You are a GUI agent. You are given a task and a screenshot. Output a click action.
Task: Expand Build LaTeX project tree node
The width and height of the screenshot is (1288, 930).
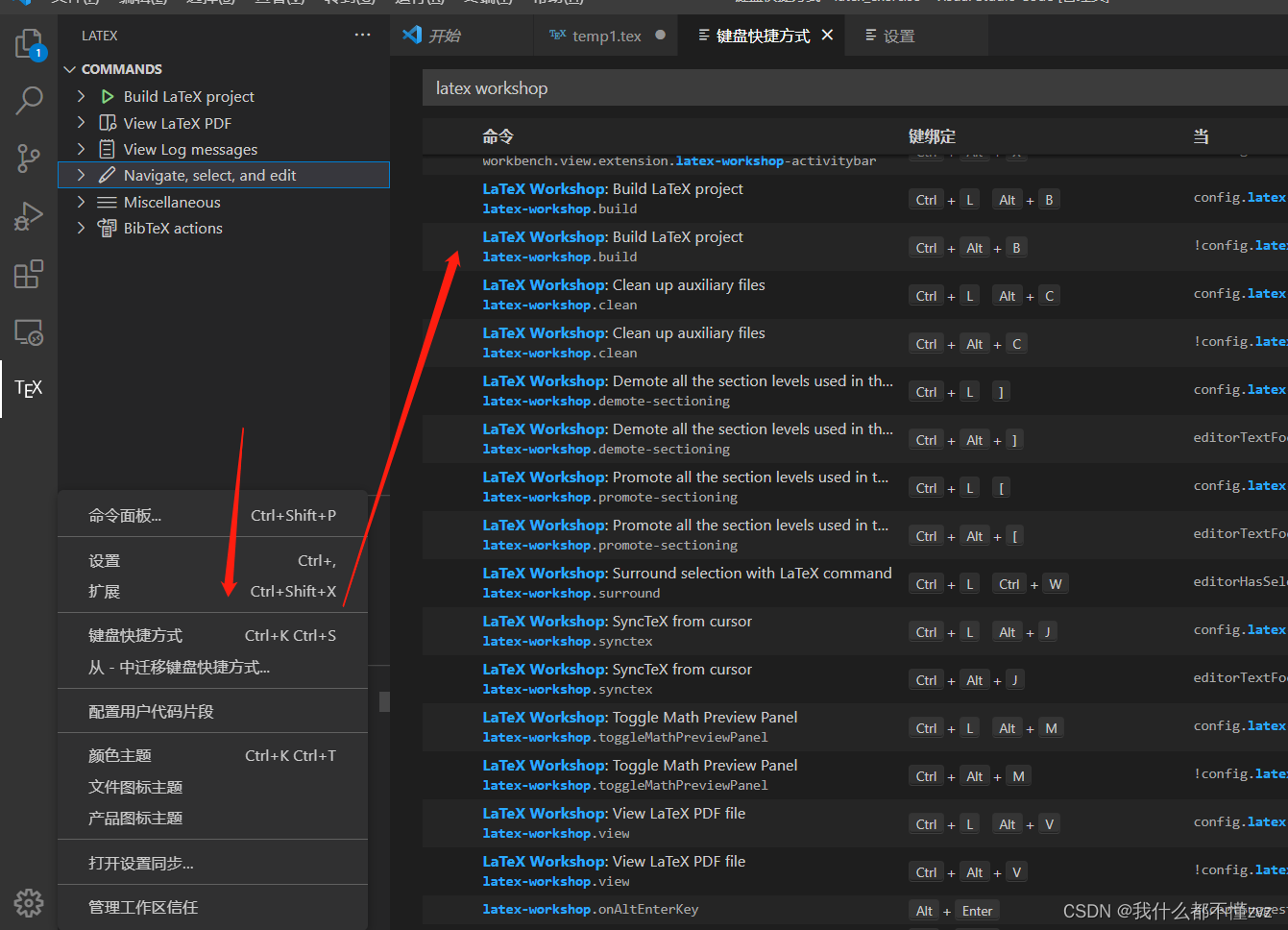(82, 96)
